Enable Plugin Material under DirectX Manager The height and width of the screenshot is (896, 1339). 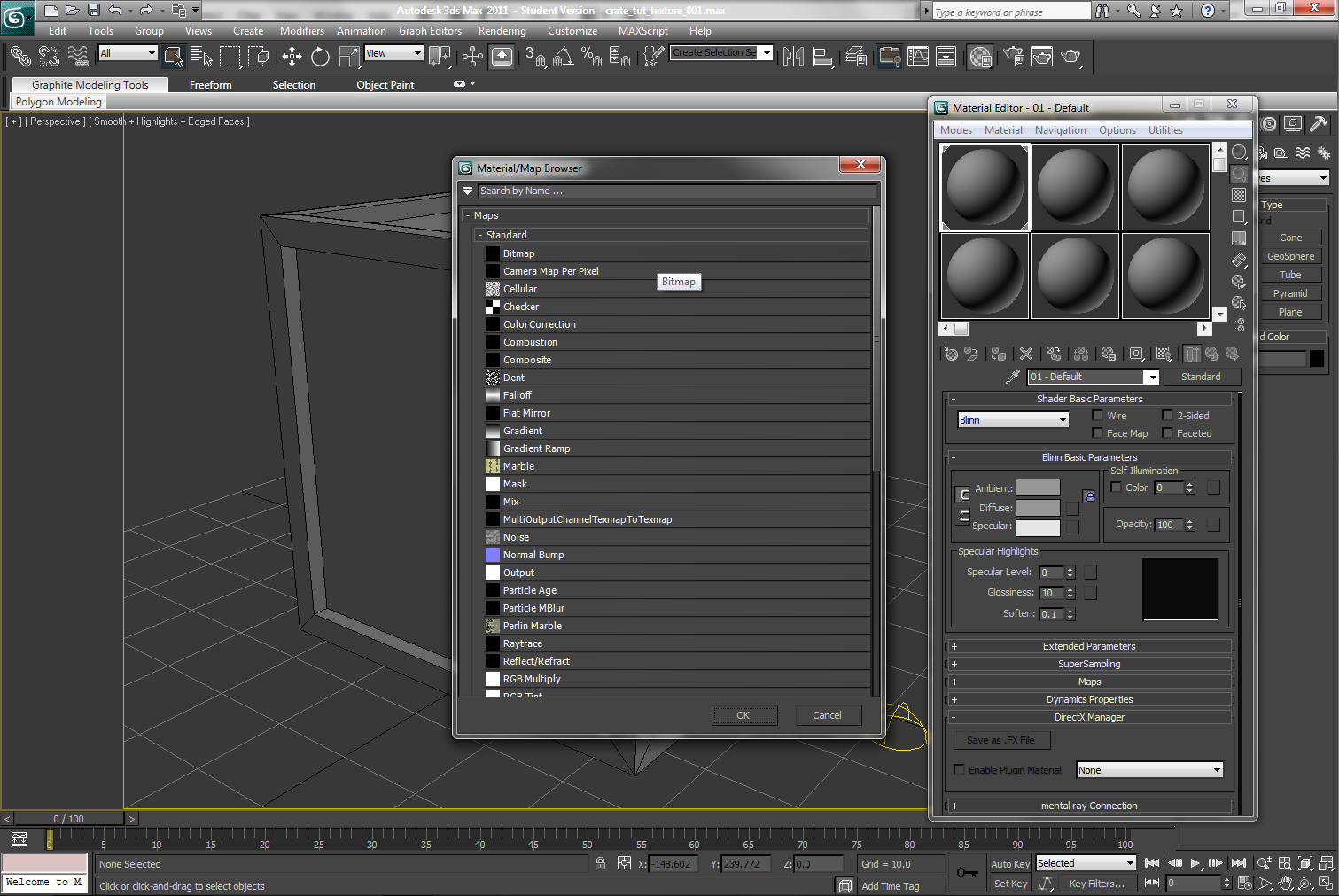tap(959, 769)
